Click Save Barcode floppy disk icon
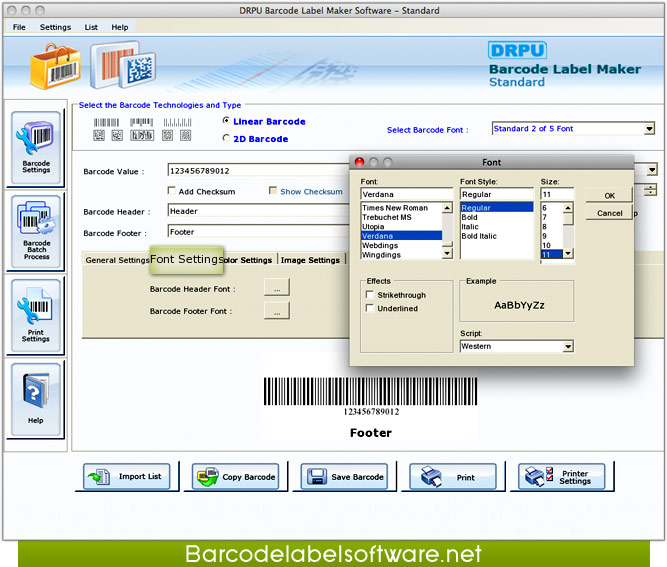 (x=316, y=477)
